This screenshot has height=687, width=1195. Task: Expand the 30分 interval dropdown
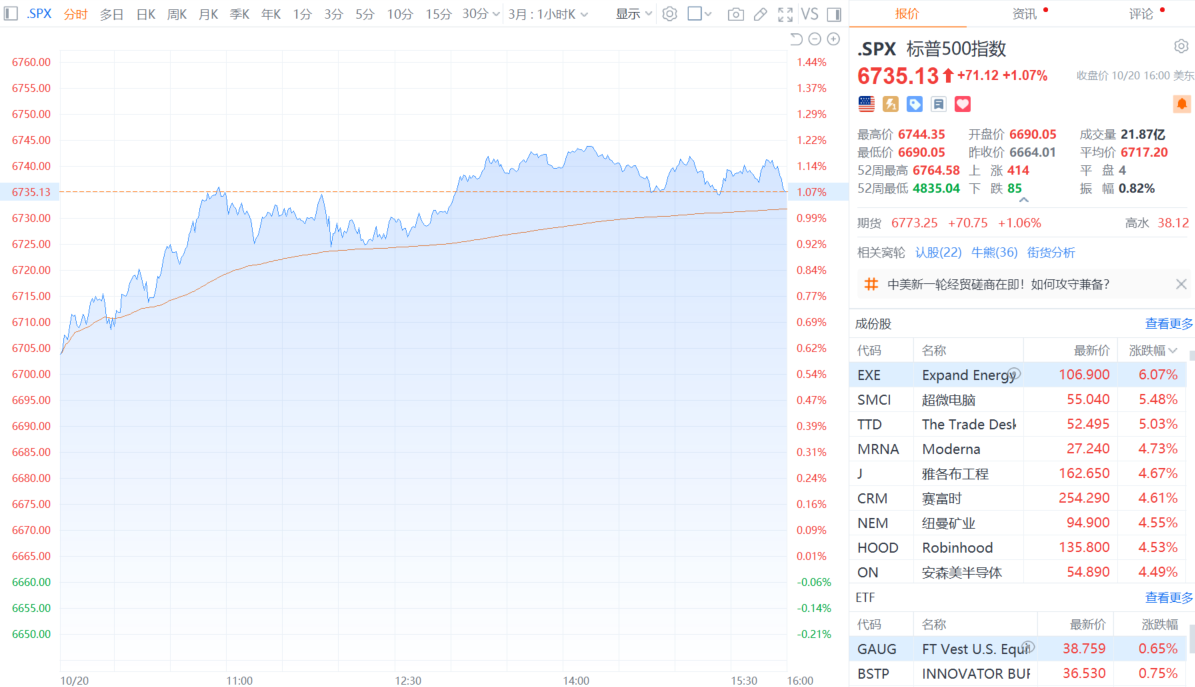point(481,14)
